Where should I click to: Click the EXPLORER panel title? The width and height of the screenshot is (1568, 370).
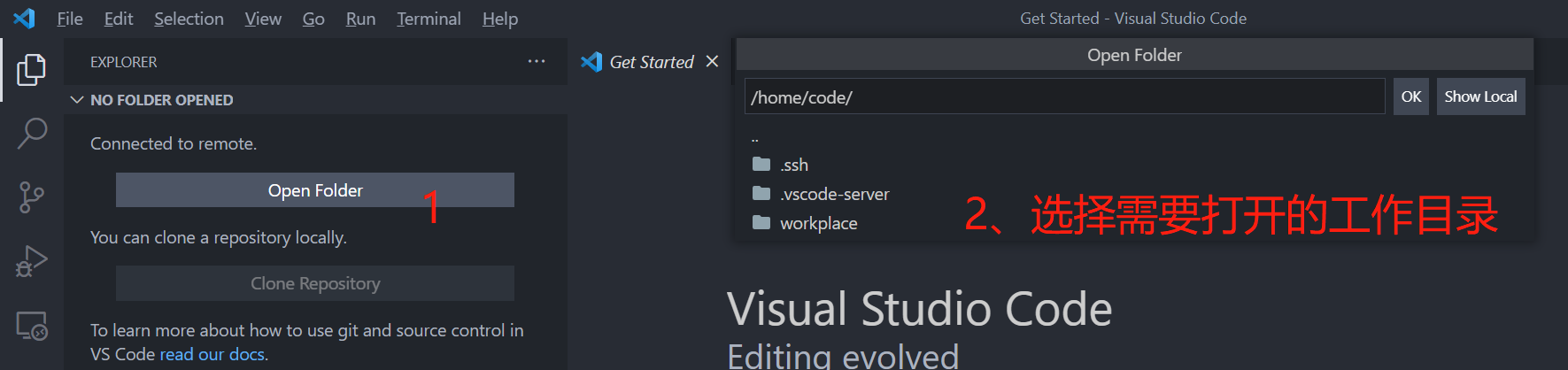(x=123, y=62)
